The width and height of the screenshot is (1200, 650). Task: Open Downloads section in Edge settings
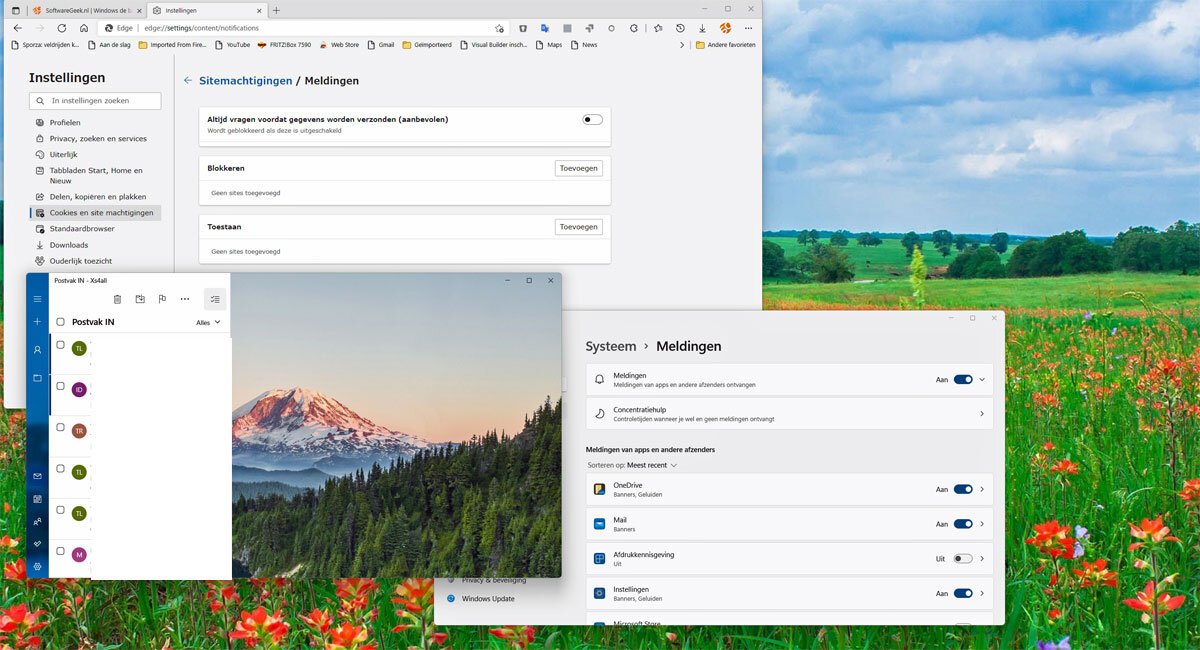pos(69,245)
